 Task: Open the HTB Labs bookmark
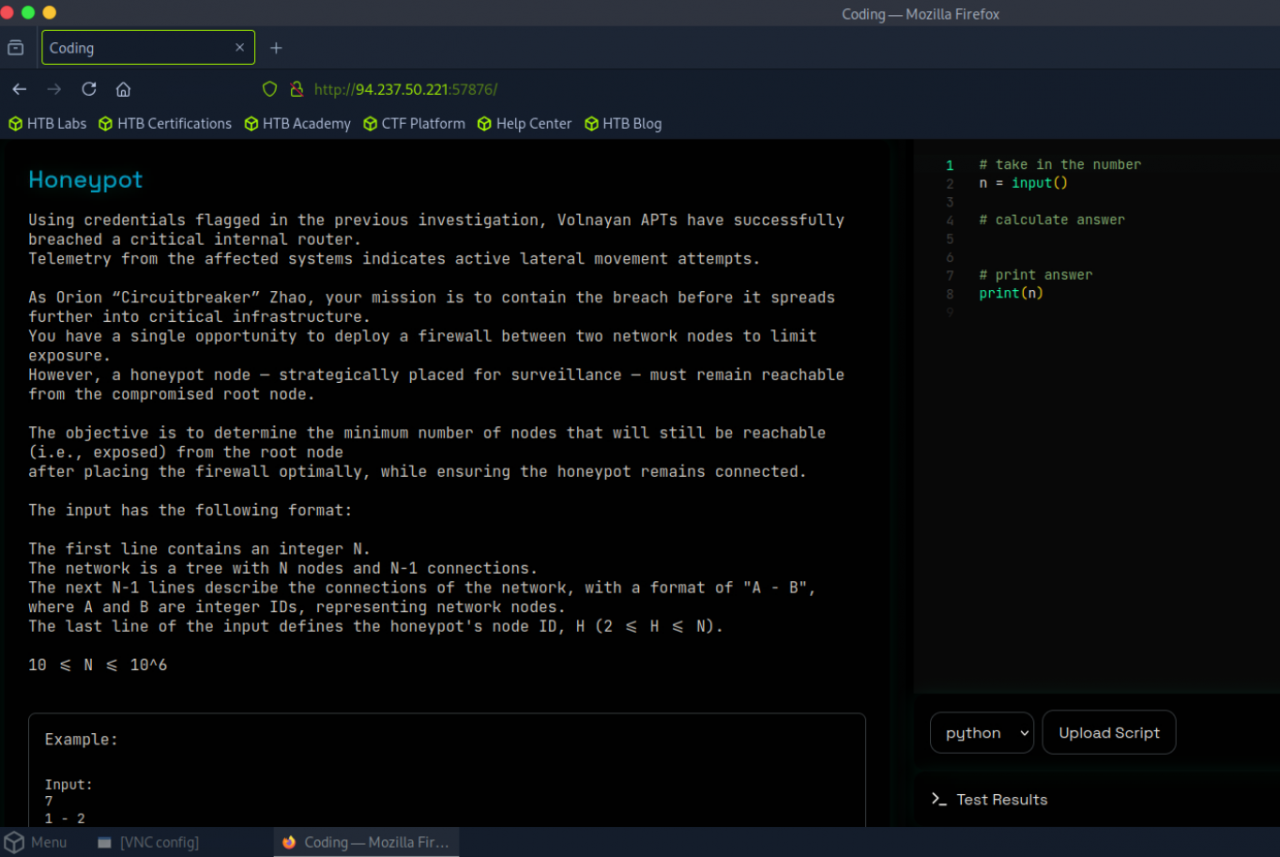click(48, 124)
